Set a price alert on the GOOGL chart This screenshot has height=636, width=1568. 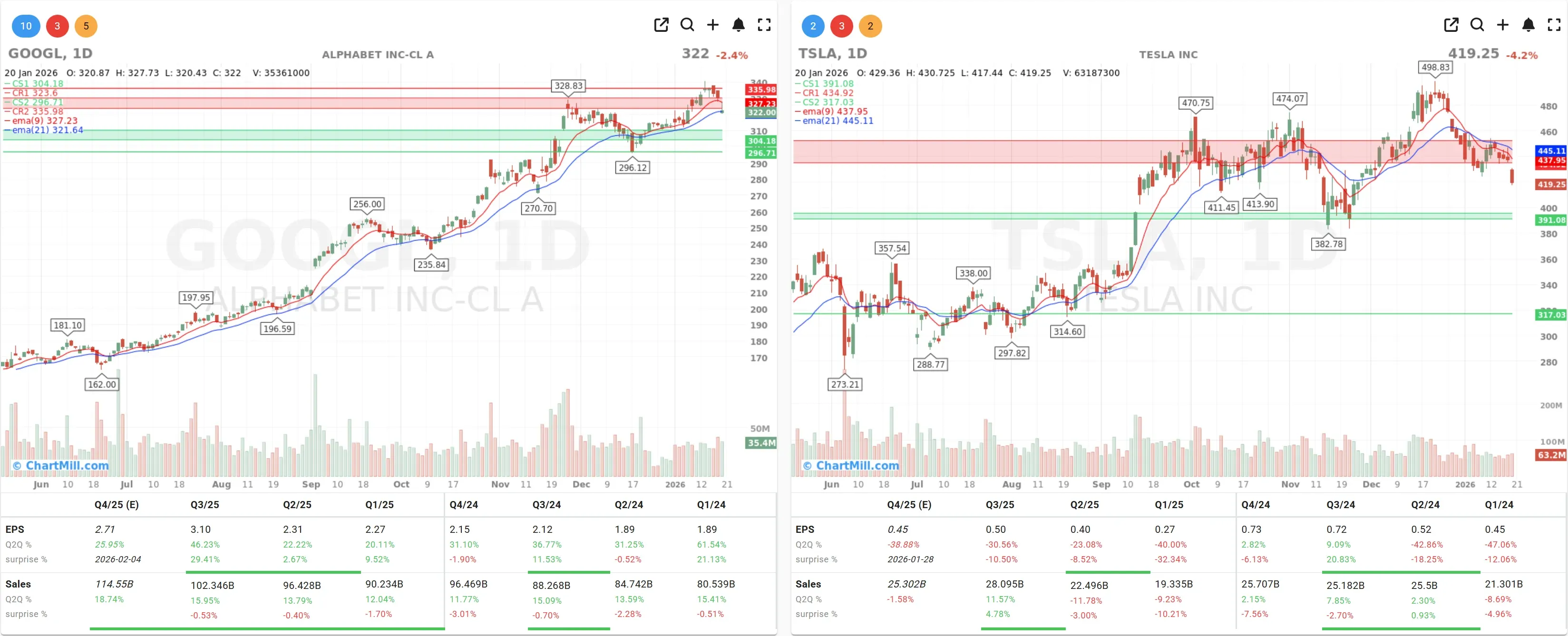point(739,26)
